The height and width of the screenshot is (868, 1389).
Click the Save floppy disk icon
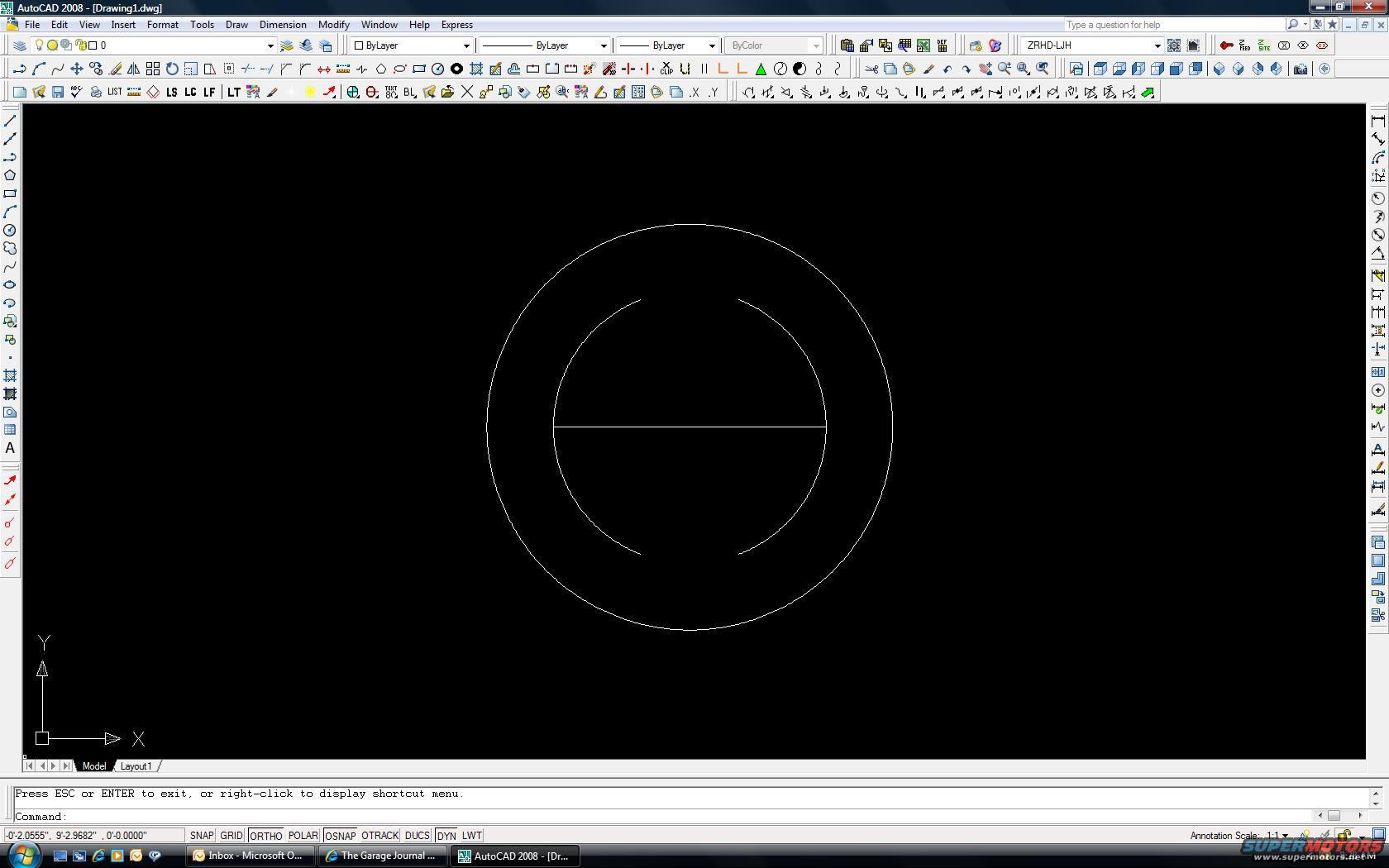[57, 92]
